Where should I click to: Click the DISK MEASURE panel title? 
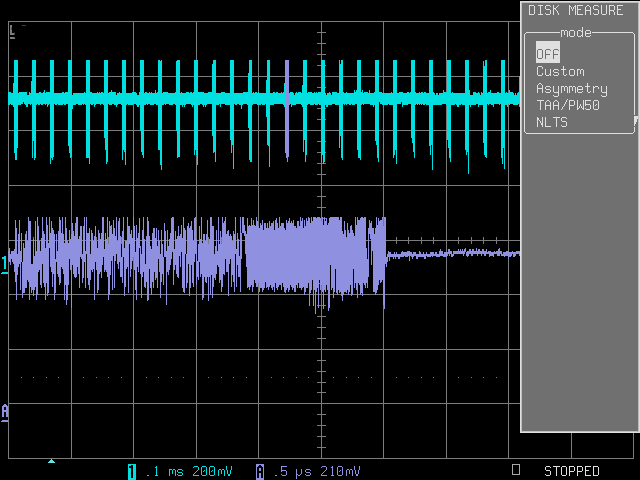tap(576, 10)
